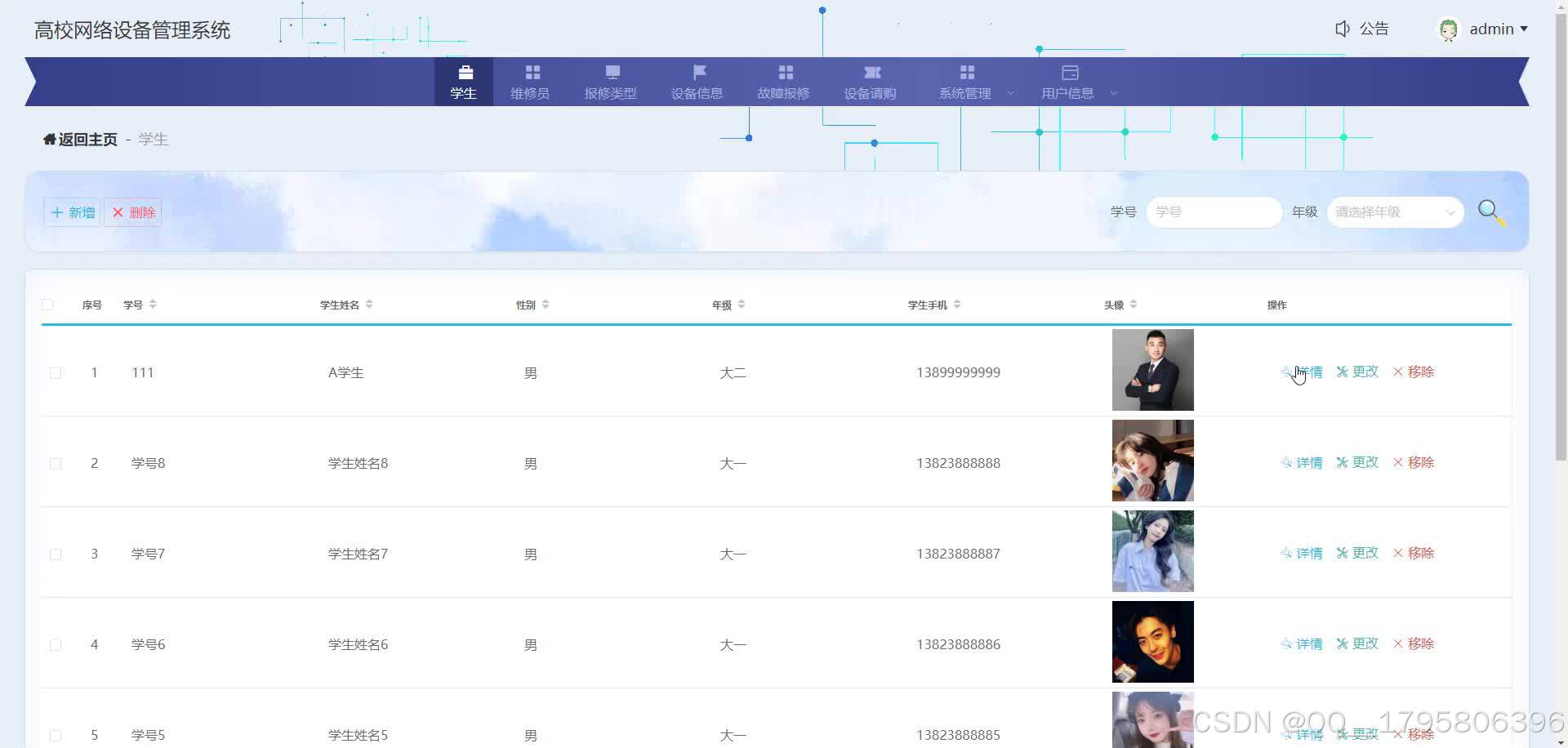Click phone number 13899999999
This screenshot has width=1568, height=748.
(958, 372)
